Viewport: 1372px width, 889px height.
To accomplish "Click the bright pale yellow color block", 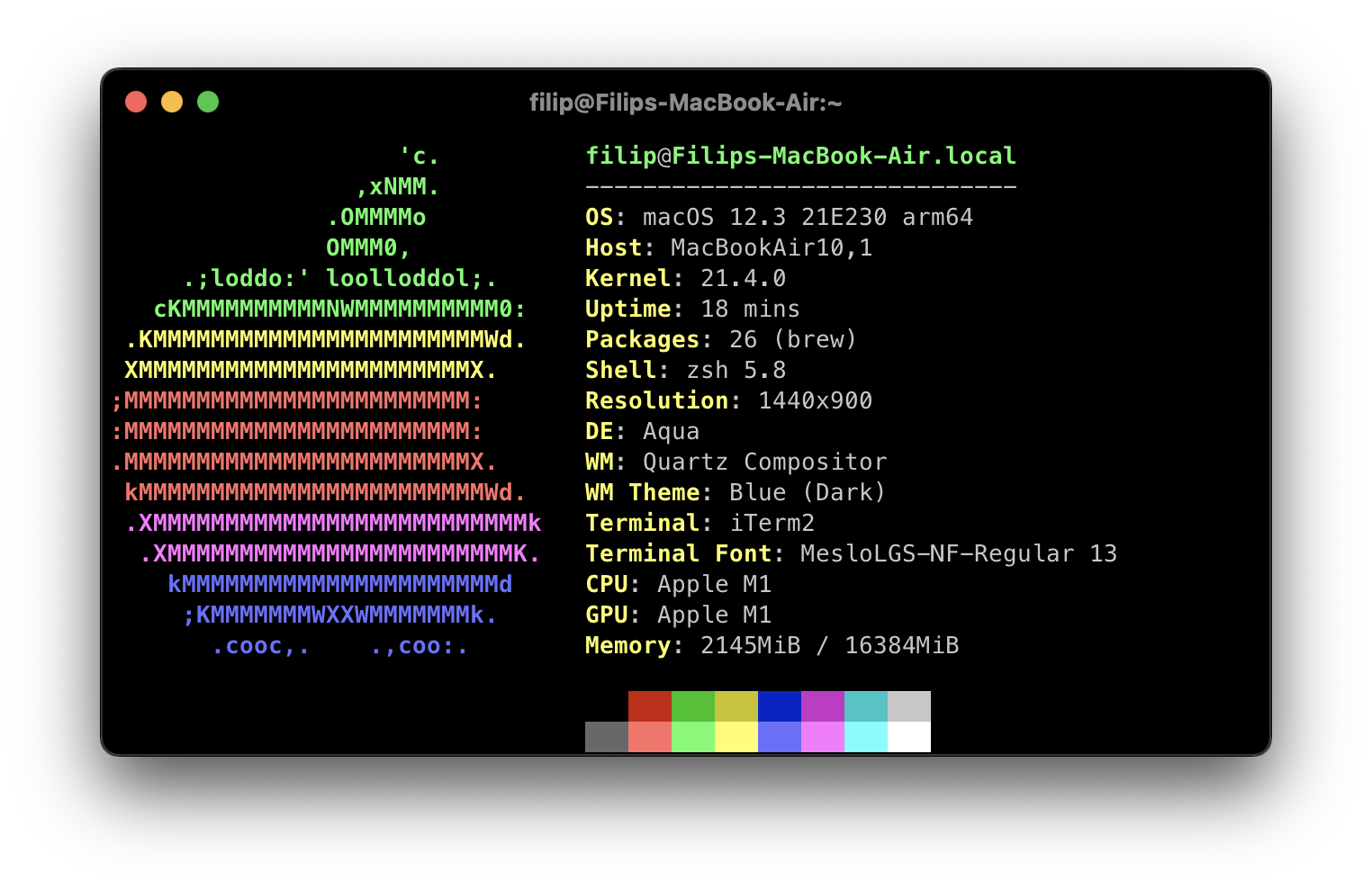I will click(736, 737).
